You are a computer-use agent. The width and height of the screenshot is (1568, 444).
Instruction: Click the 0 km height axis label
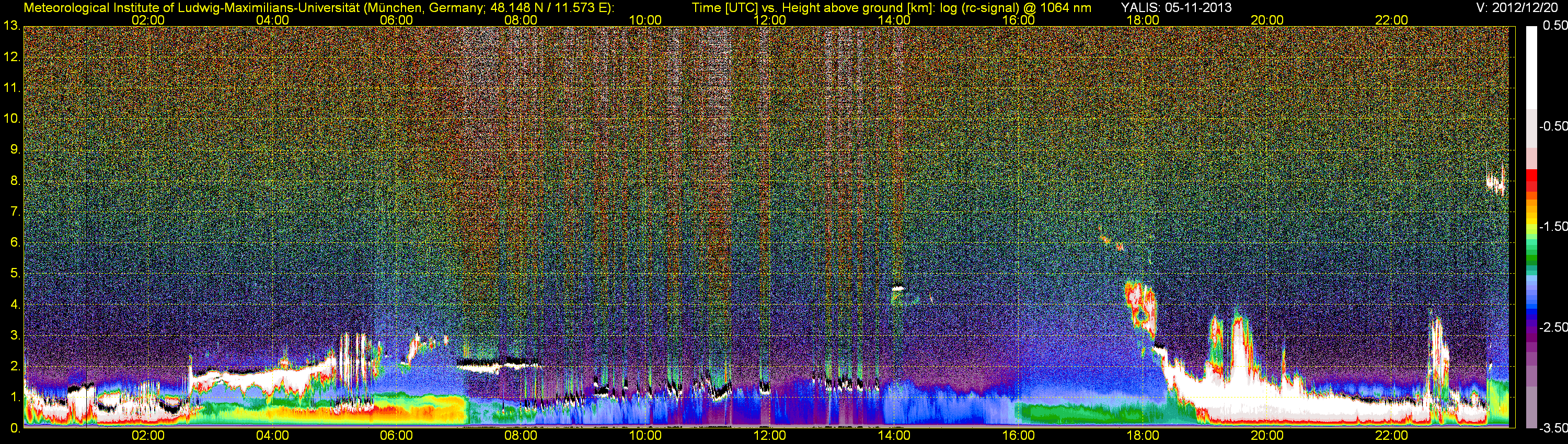pyautogui.click(x=15, y=428)
